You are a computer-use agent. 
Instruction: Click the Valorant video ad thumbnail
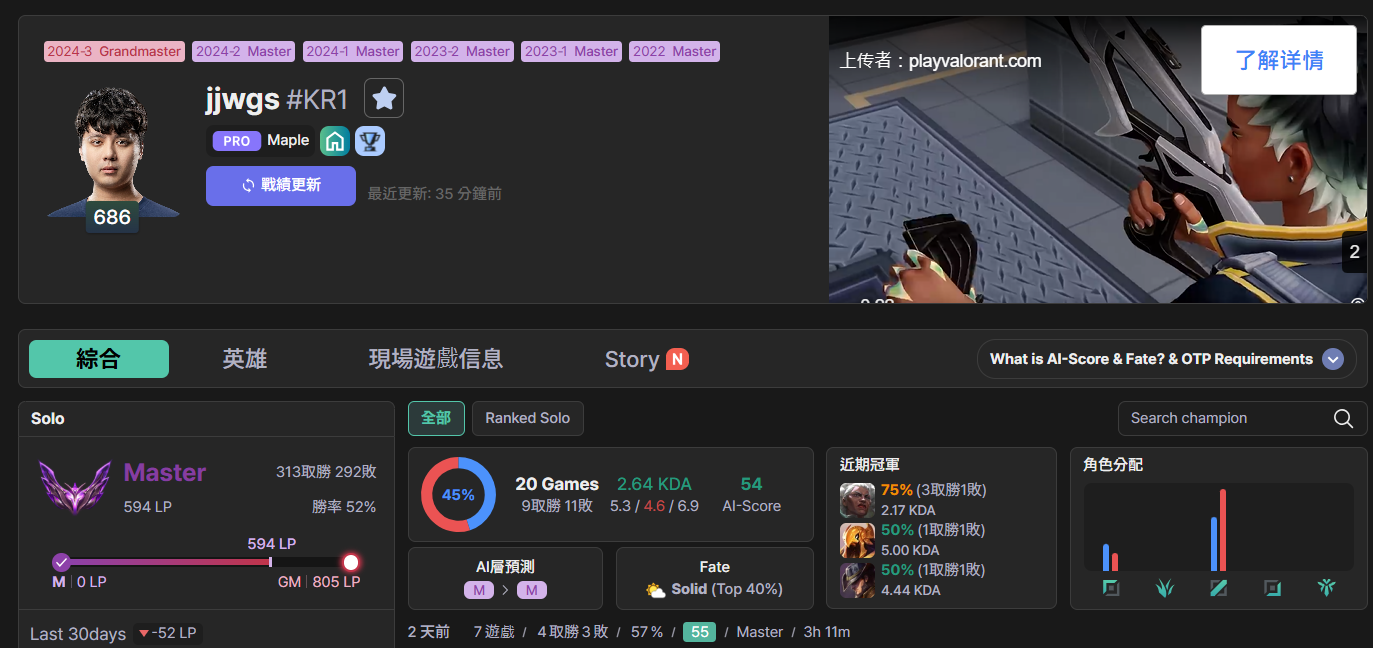pos(1098,159)
